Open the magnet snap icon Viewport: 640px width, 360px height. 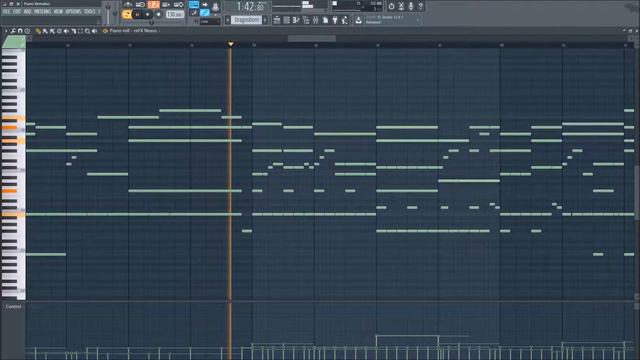pos(20,31)
